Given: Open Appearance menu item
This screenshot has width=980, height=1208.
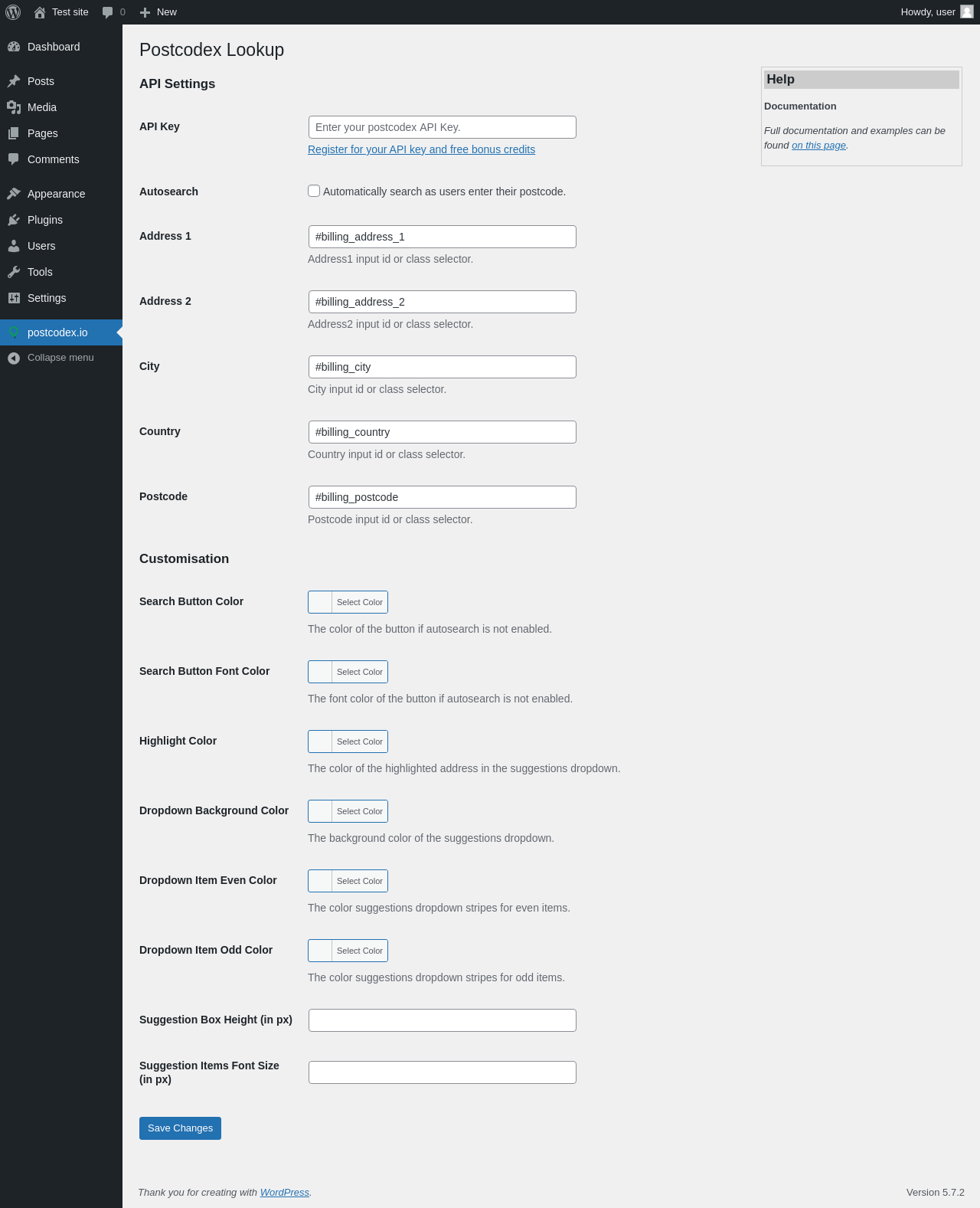Looking at the screenshot, I should click(61, 194).
